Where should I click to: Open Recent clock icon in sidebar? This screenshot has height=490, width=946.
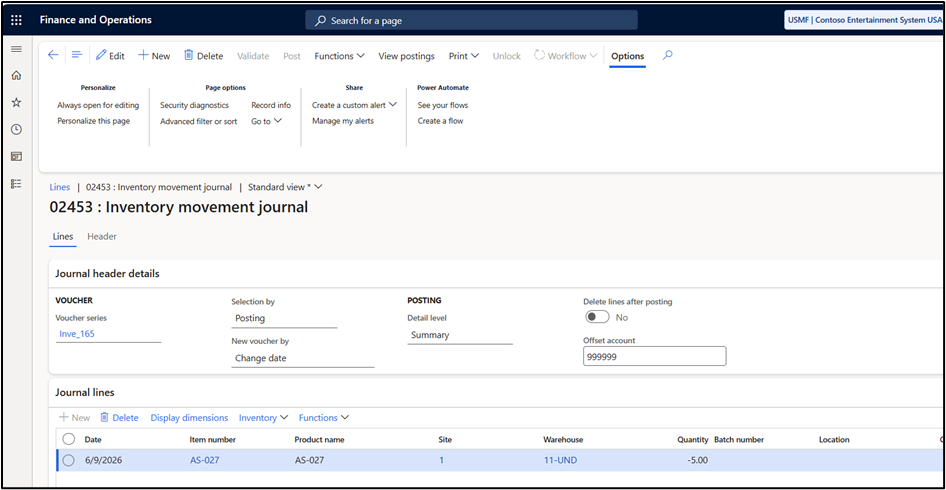(x=16, y=129)
